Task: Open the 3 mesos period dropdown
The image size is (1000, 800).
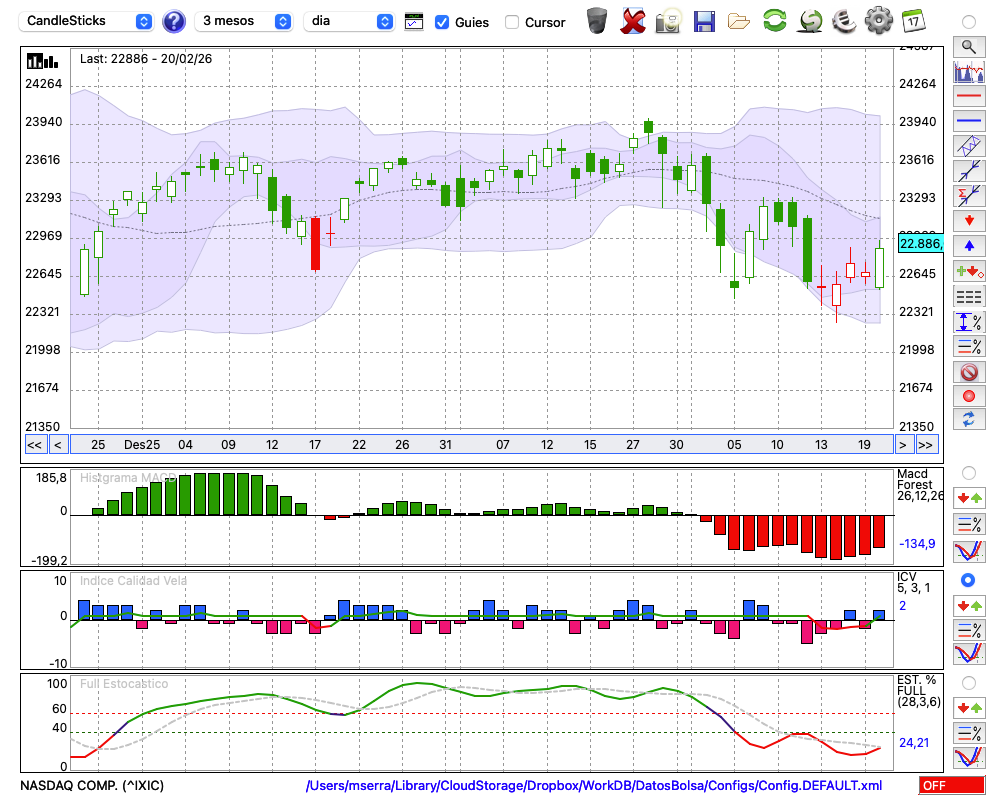Action: 243,22
